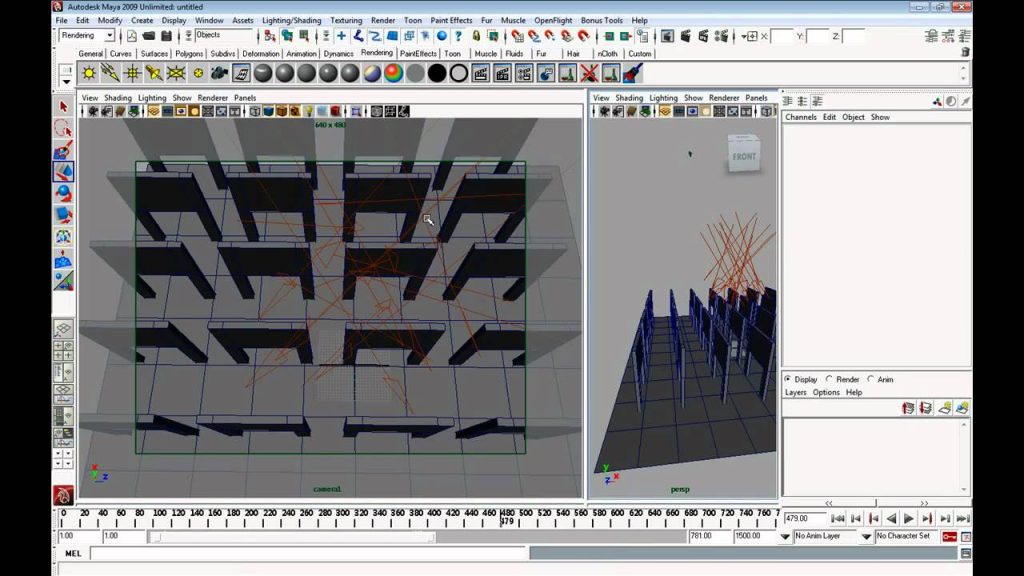Select the Rotate tool in toolbox
1024x576 pixels.
63,193
